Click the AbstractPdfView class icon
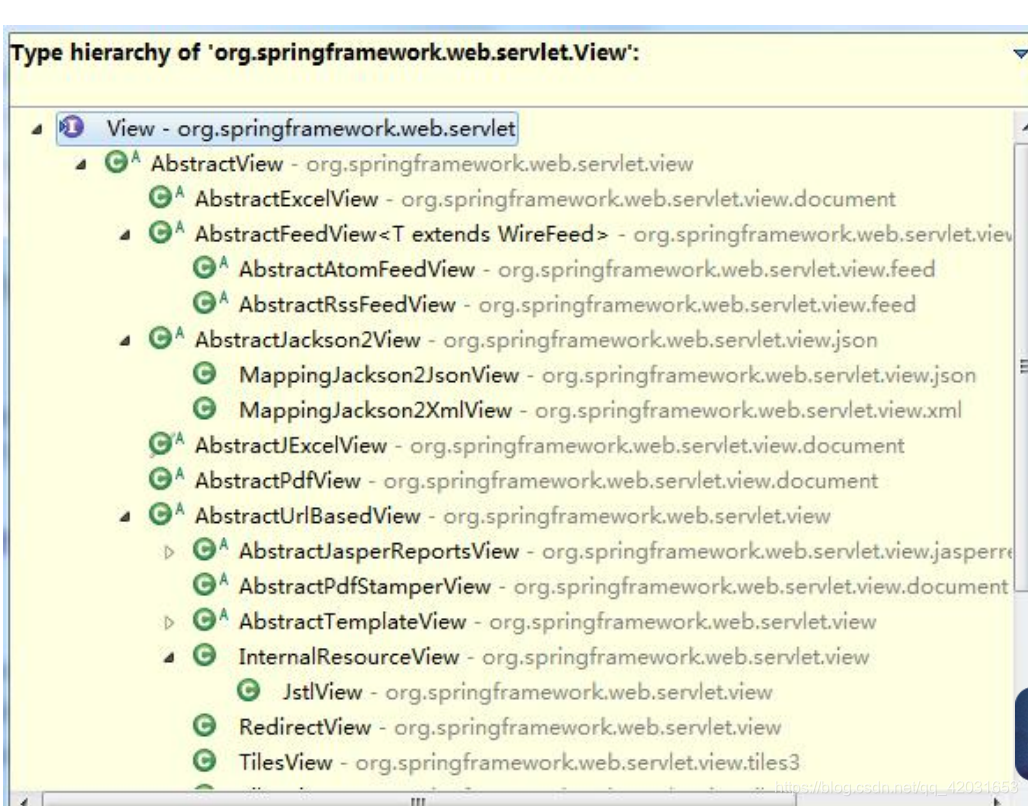Screen dimensions: 1028x806 click(x=160, y=479)
